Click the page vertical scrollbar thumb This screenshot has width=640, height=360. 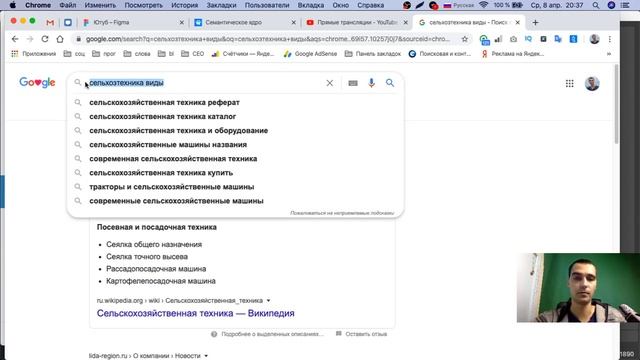click(x=616, y=104)
